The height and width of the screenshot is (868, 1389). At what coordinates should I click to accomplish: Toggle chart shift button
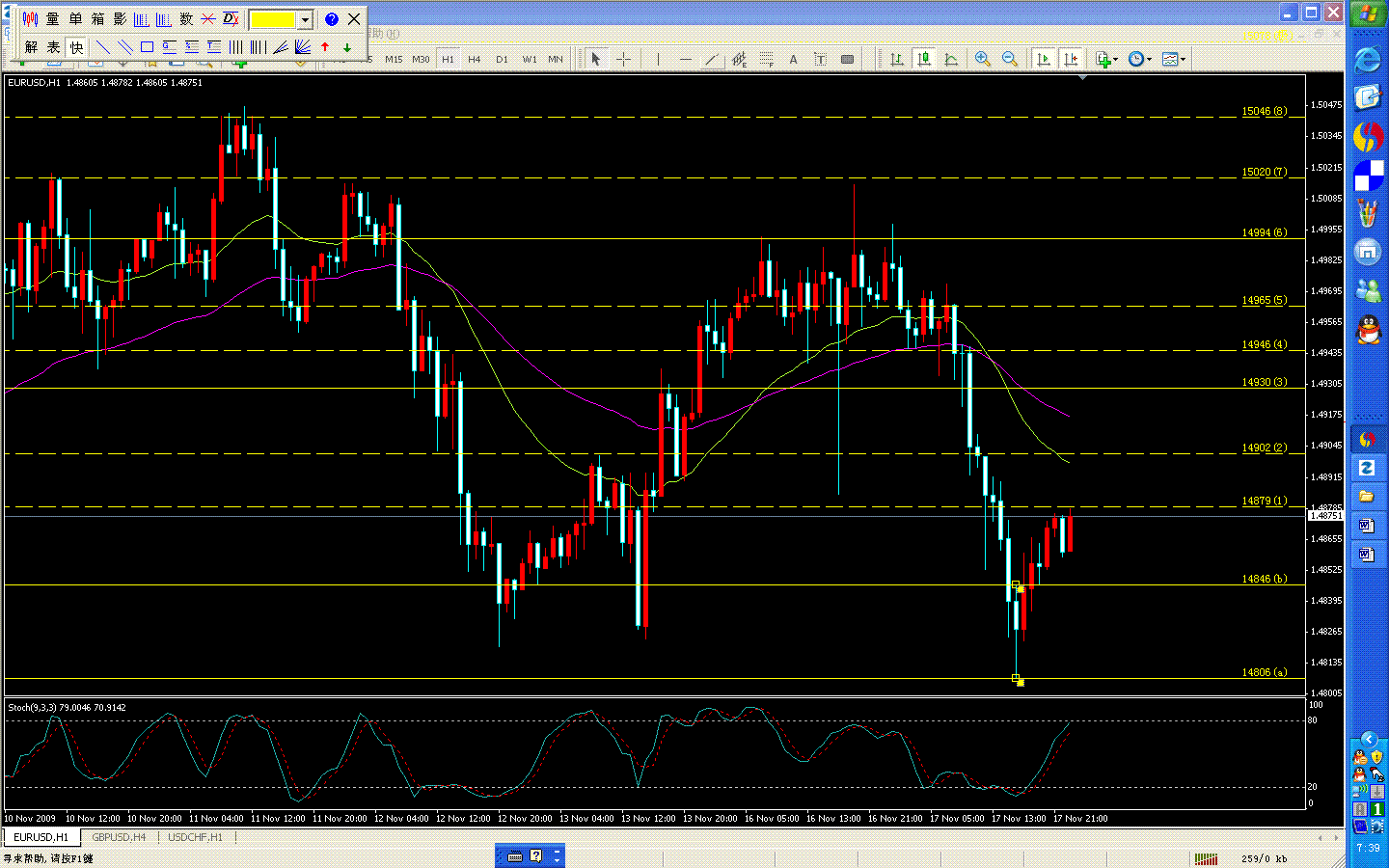1071,59
